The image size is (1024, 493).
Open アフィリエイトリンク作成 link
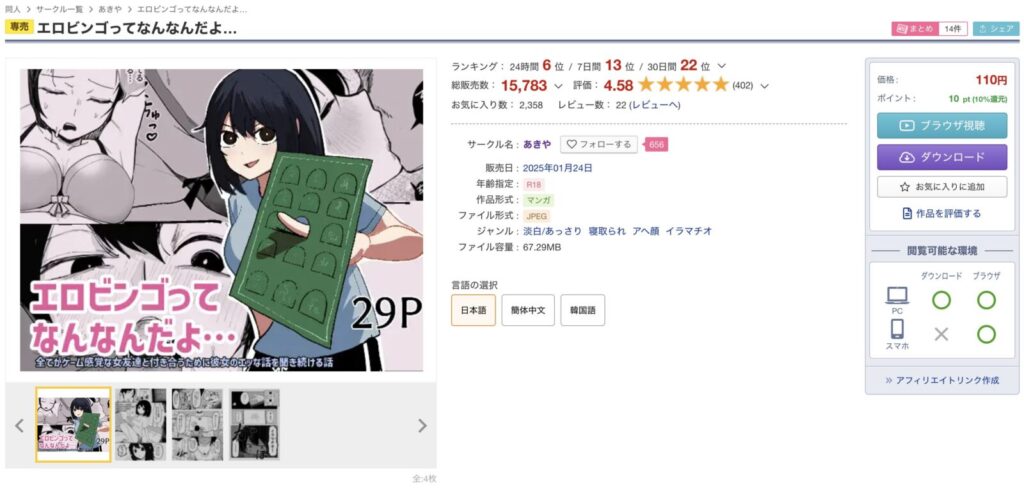pos(942,380)
